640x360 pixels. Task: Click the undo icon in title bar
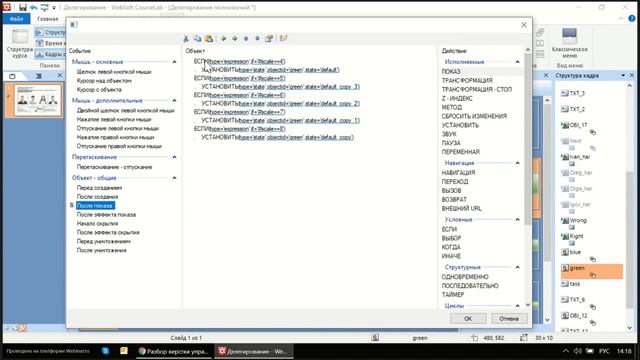pyautogui.click(x=33, y=7)
